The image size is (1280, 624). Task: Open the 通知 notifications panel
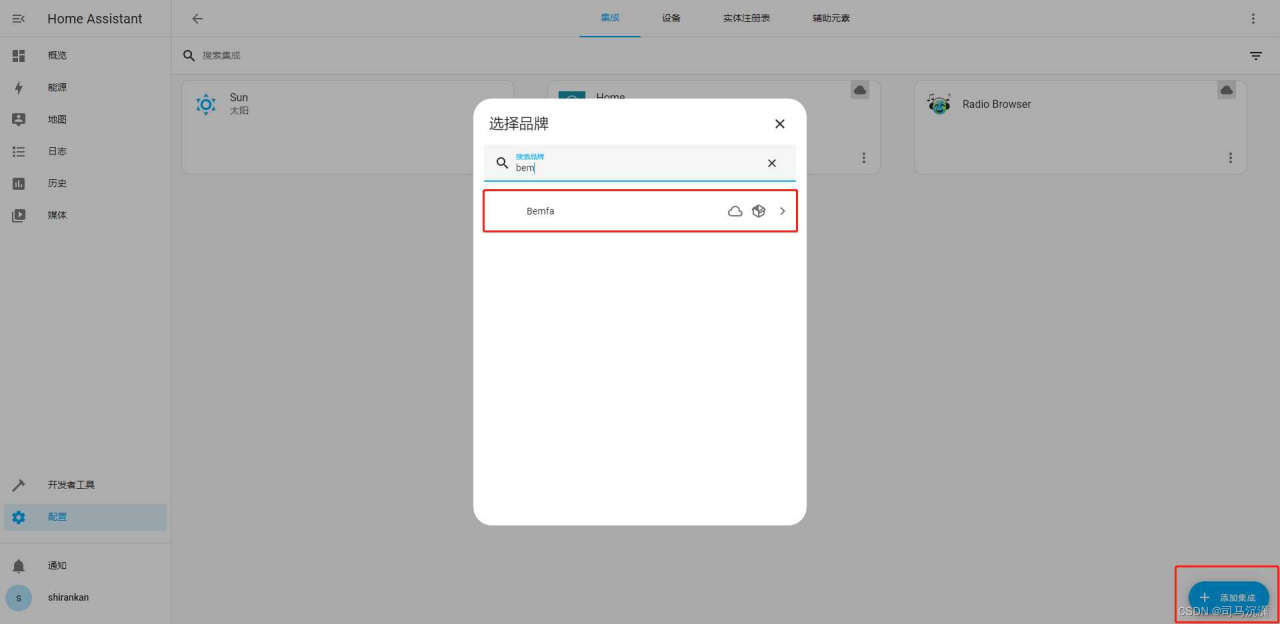coord(85,565)
